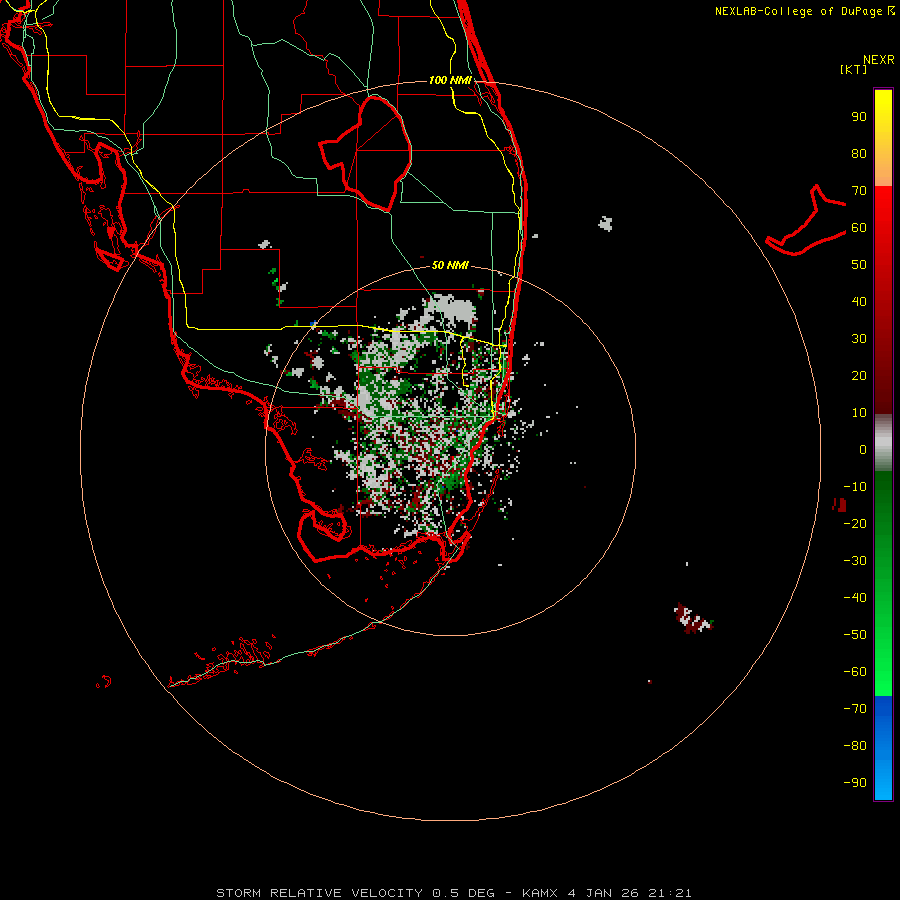Viewport: 900px width, 900px height.
Task: Click the 100 NMI range ring label
Action: pyautogui.click(x=450, y=80)
